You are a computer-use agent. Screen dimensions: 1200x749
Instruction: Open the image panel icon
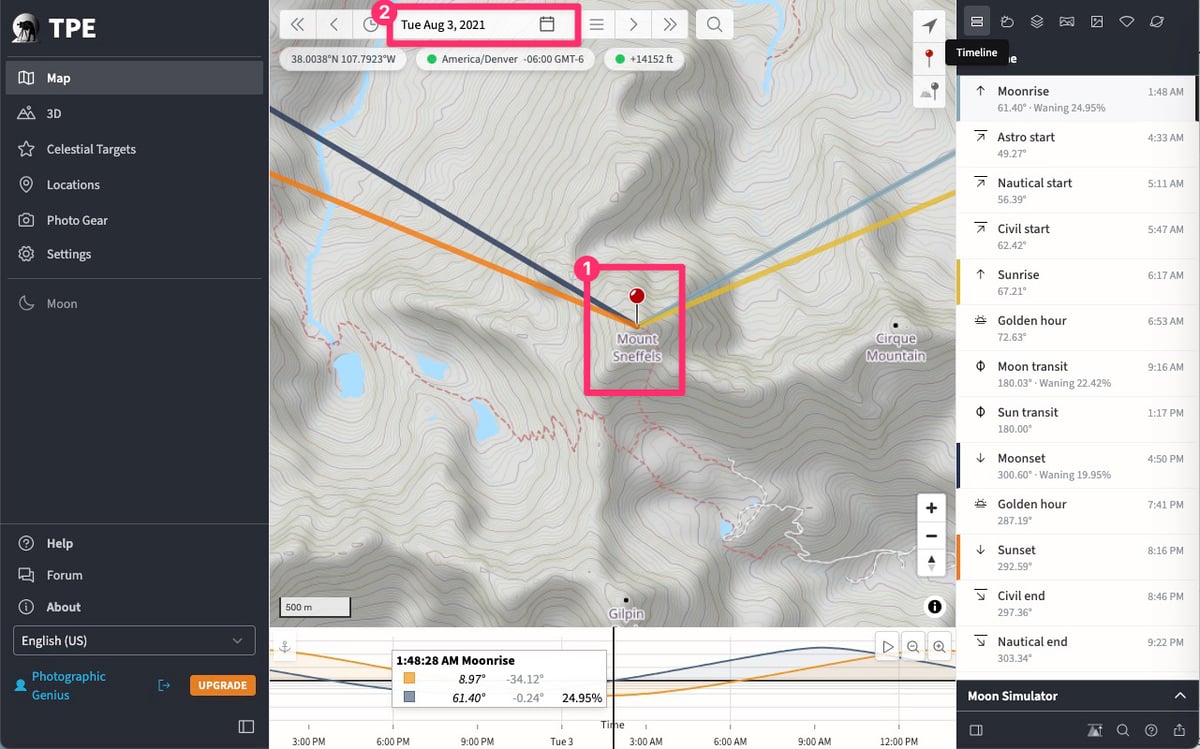pos(1097,21)
